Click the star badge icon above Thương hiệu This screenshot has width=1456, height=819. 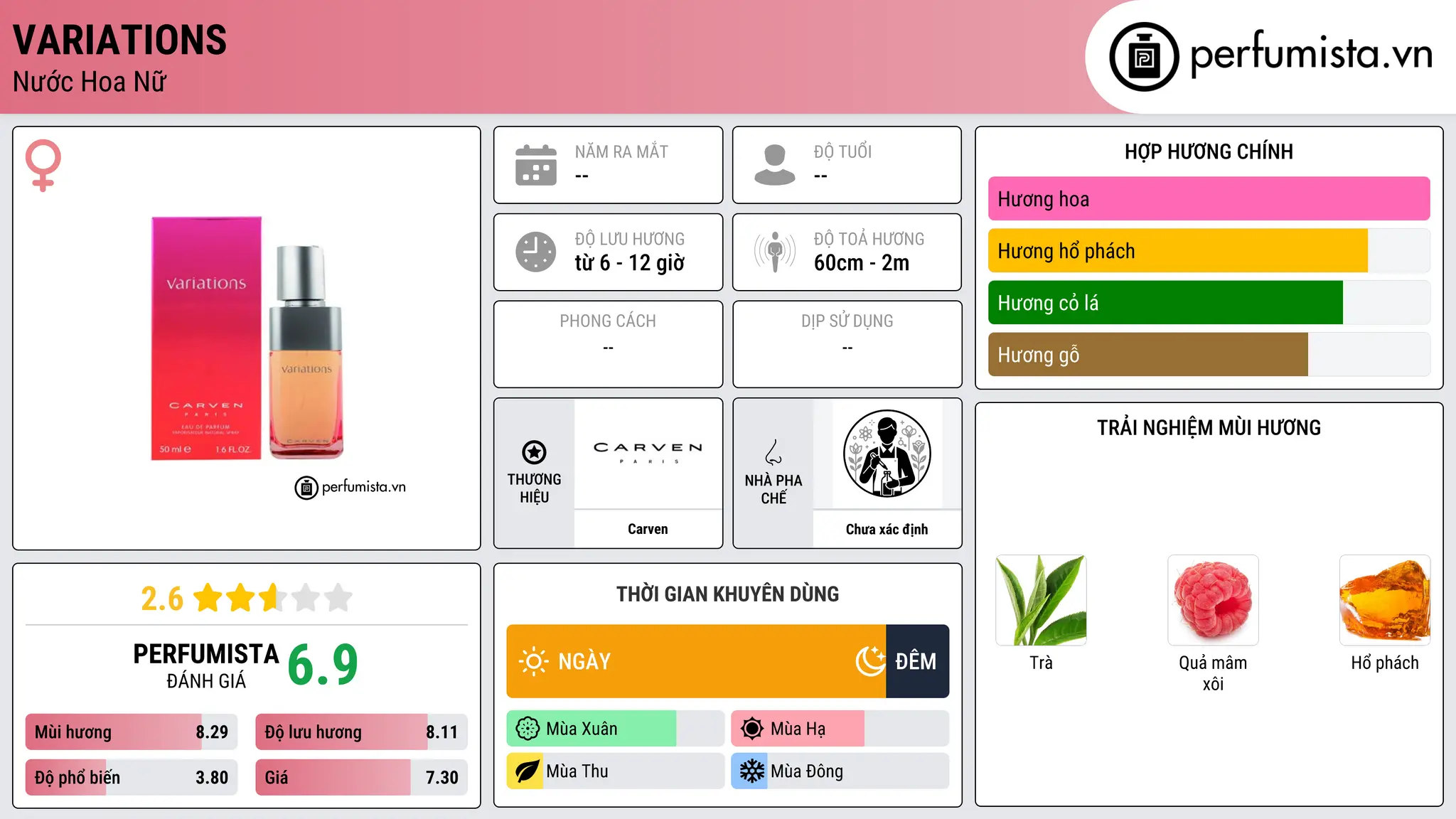pos(534,452)
